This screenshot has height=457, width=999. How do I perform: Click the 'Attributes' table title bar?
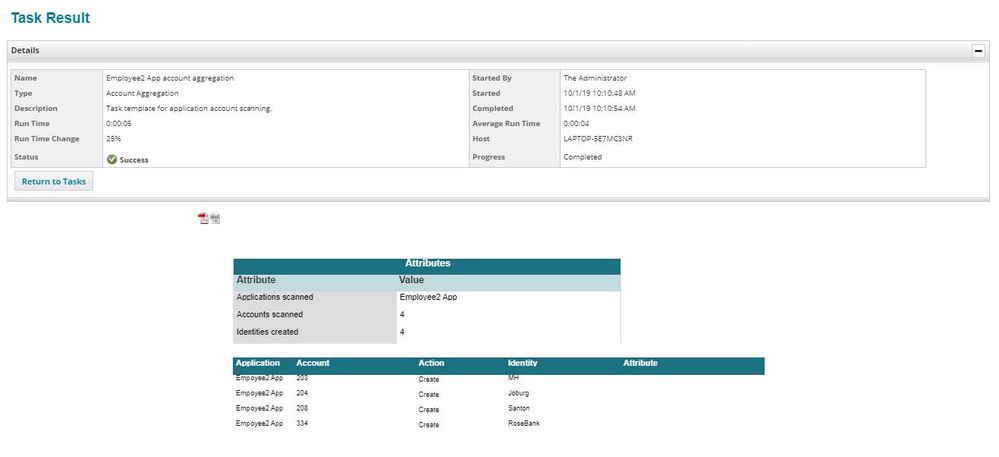[x=427, y=264]
